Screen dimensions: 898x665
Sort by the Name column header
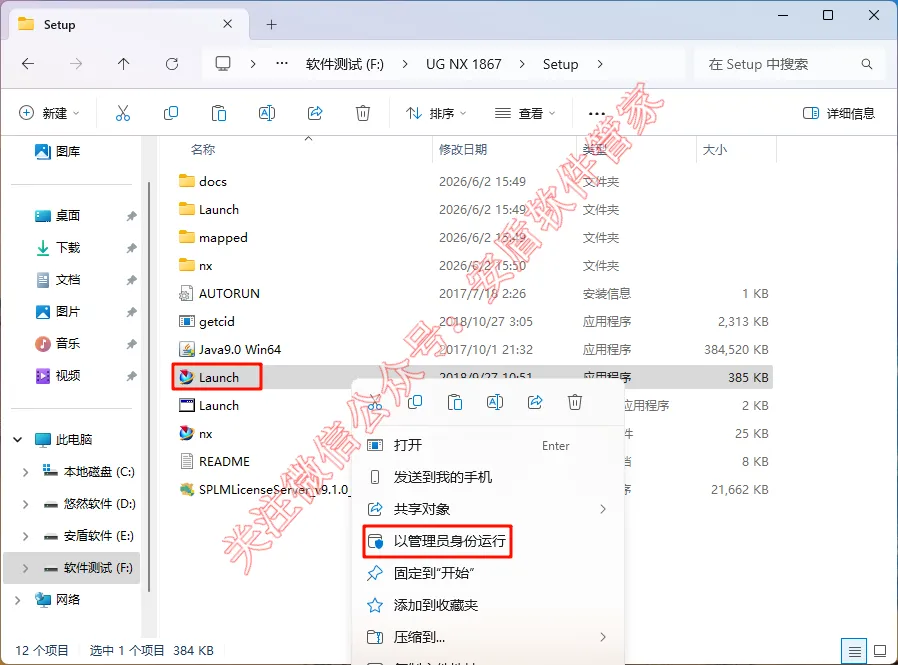[203, 149]
